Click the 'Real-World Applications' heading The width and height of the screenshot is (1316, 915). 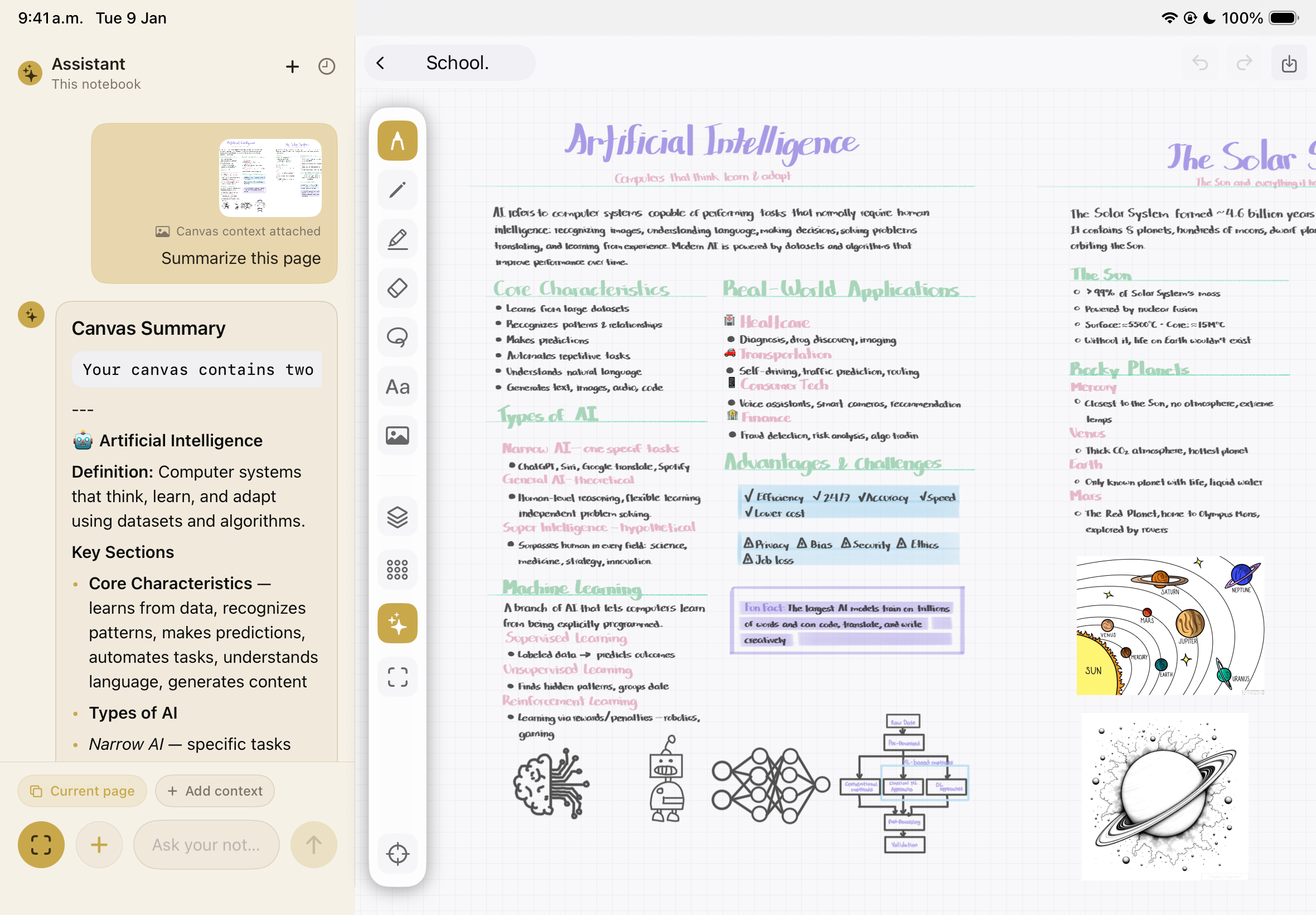click(x=840, y=288)
